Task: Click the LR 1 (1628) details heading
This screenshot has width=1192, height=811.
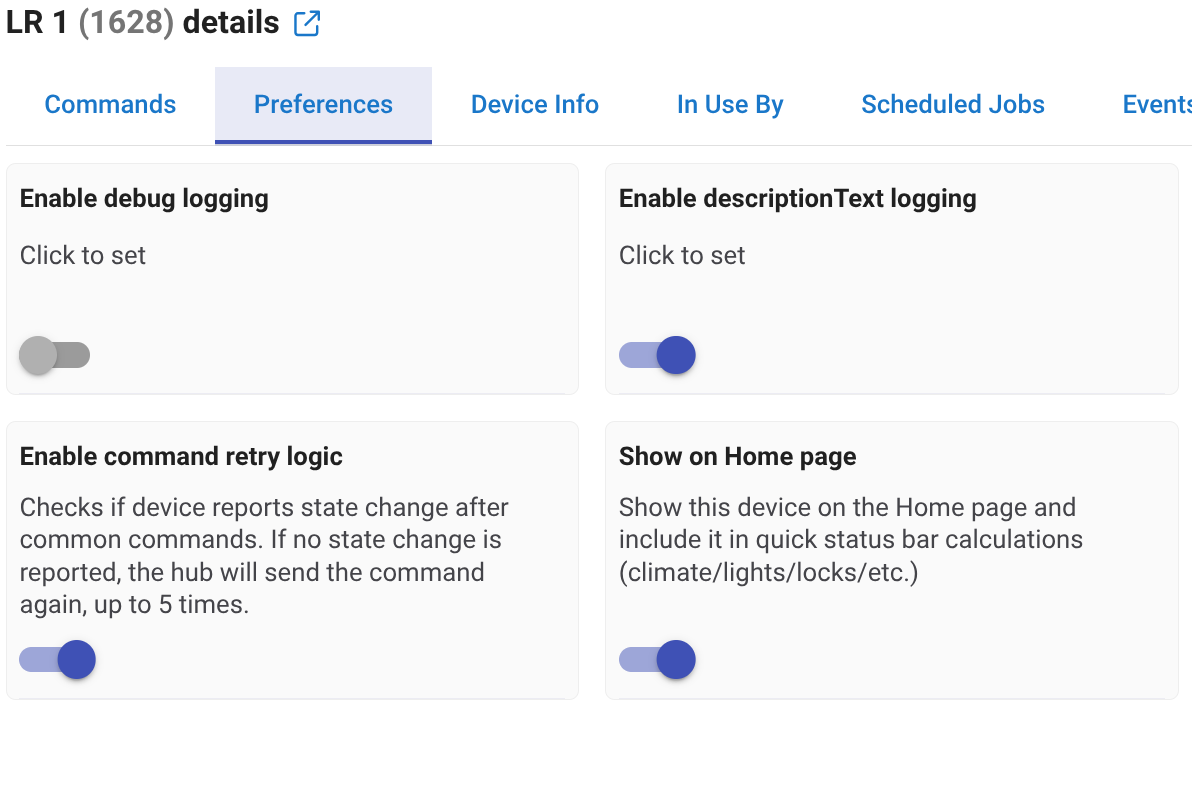Action: coord(142,22)
